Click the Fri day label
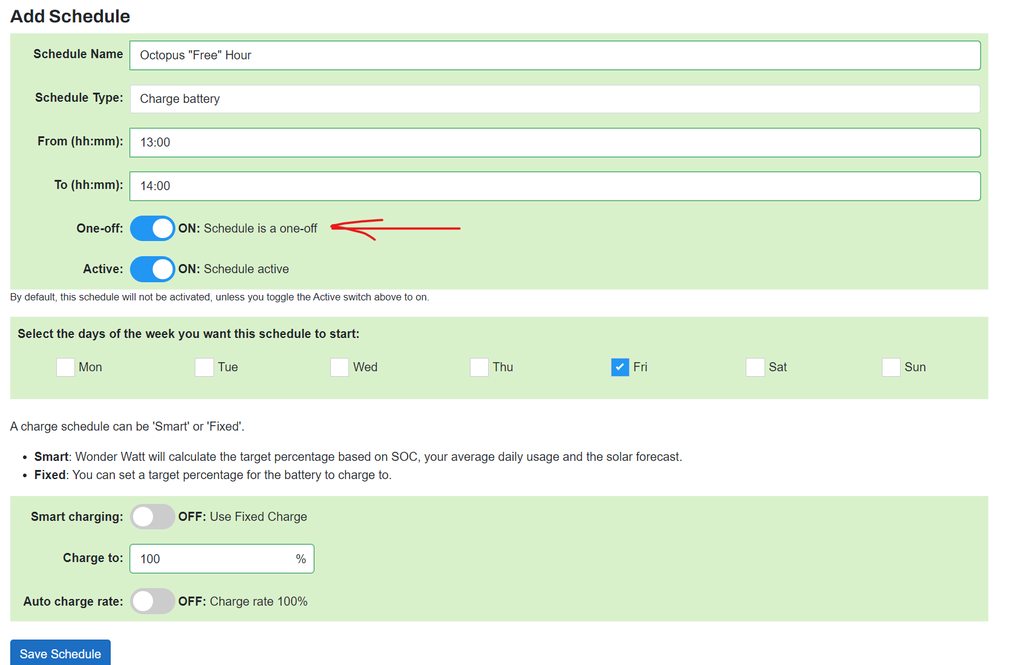The image size is (1024, 665). click(x=640, y=367)
